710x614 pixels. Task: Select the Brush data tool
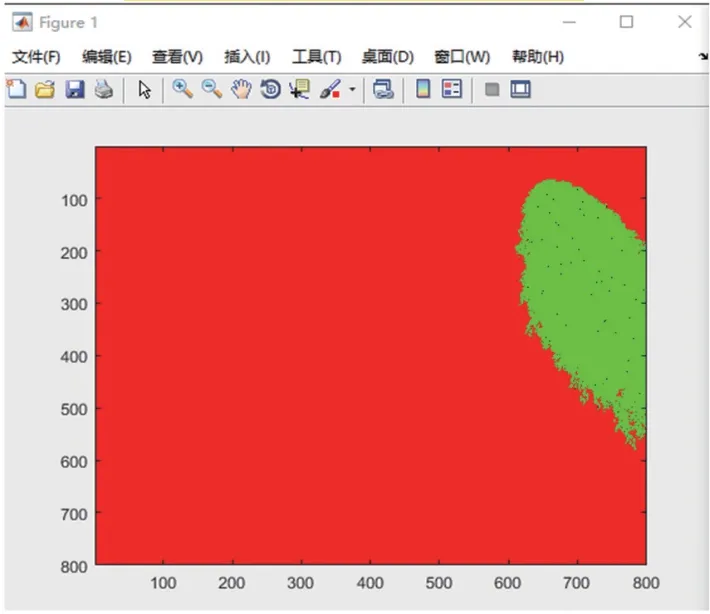click(330, 89)
